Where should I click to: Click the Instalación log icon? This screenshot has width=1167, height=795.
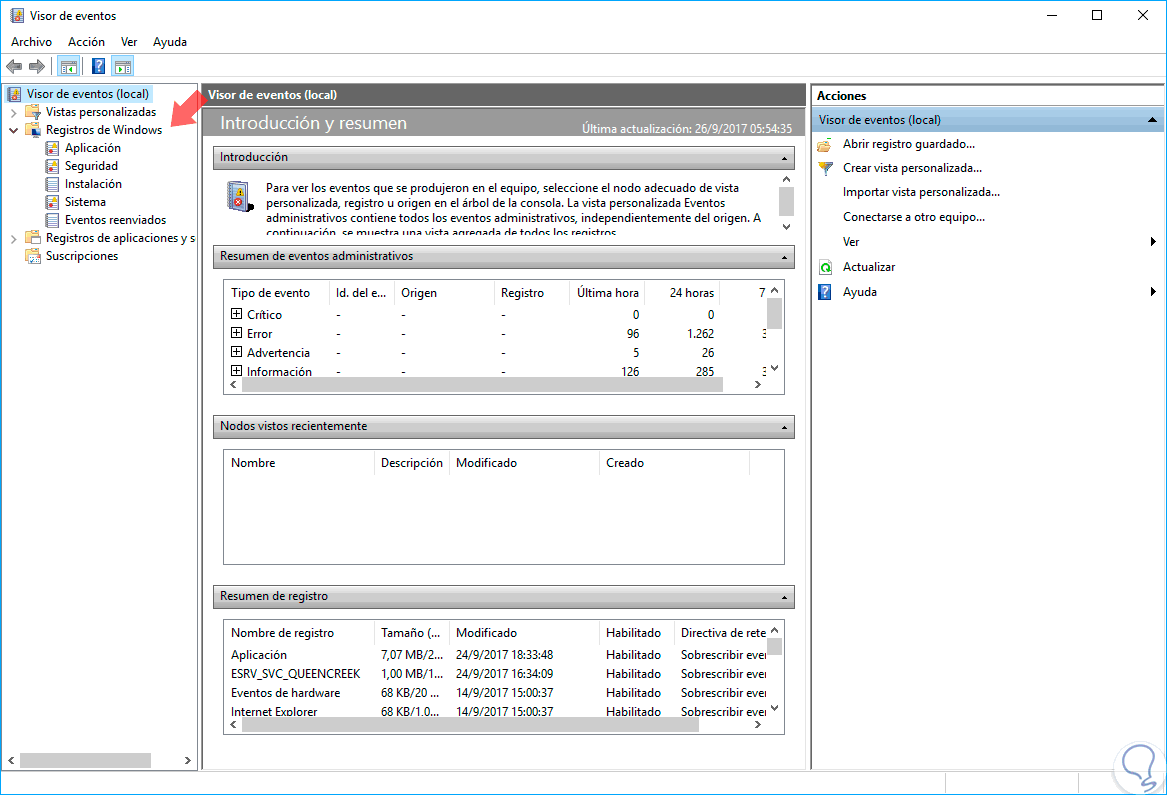click(52, 184)
